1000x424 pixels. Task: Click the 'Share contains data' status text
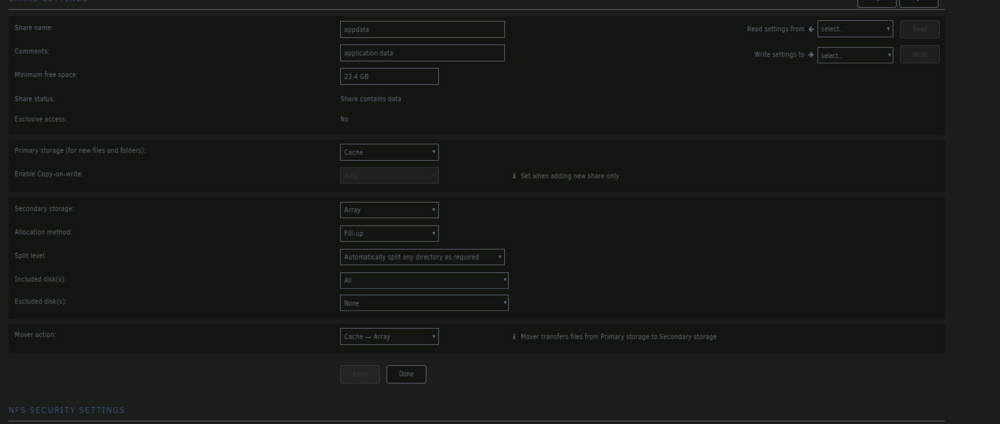(x=371, y=99)
